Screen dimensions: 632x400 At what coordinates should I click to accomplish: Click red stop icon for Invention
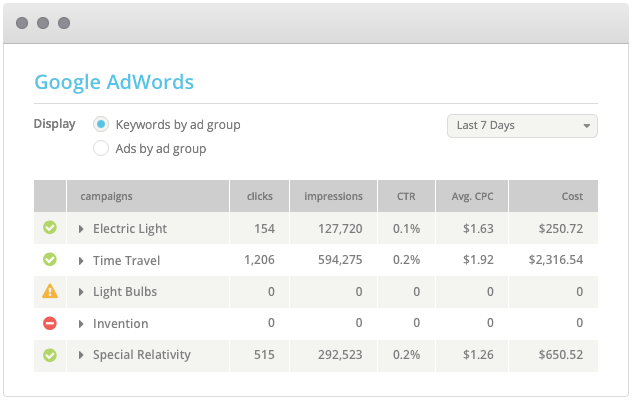click(50, 323)
